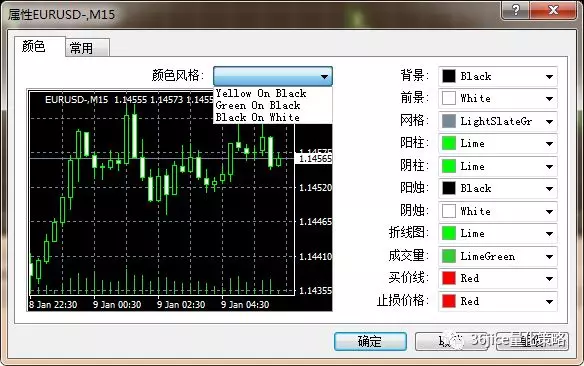The height and width of the screenshot is (366, 584).
Task: Click the EURUSD chart preview
Action: coord(180,200)
